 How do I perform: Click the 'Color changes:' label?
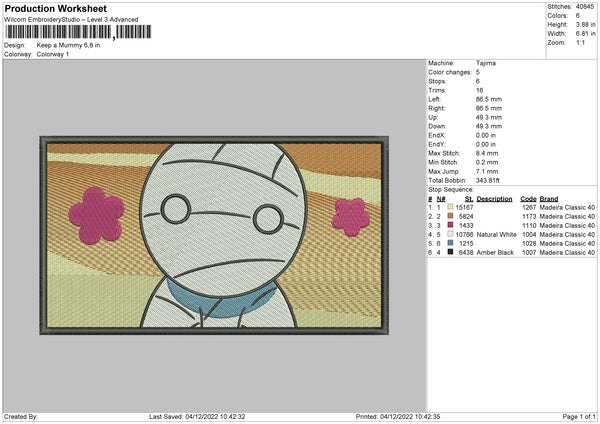click(450, 72)
